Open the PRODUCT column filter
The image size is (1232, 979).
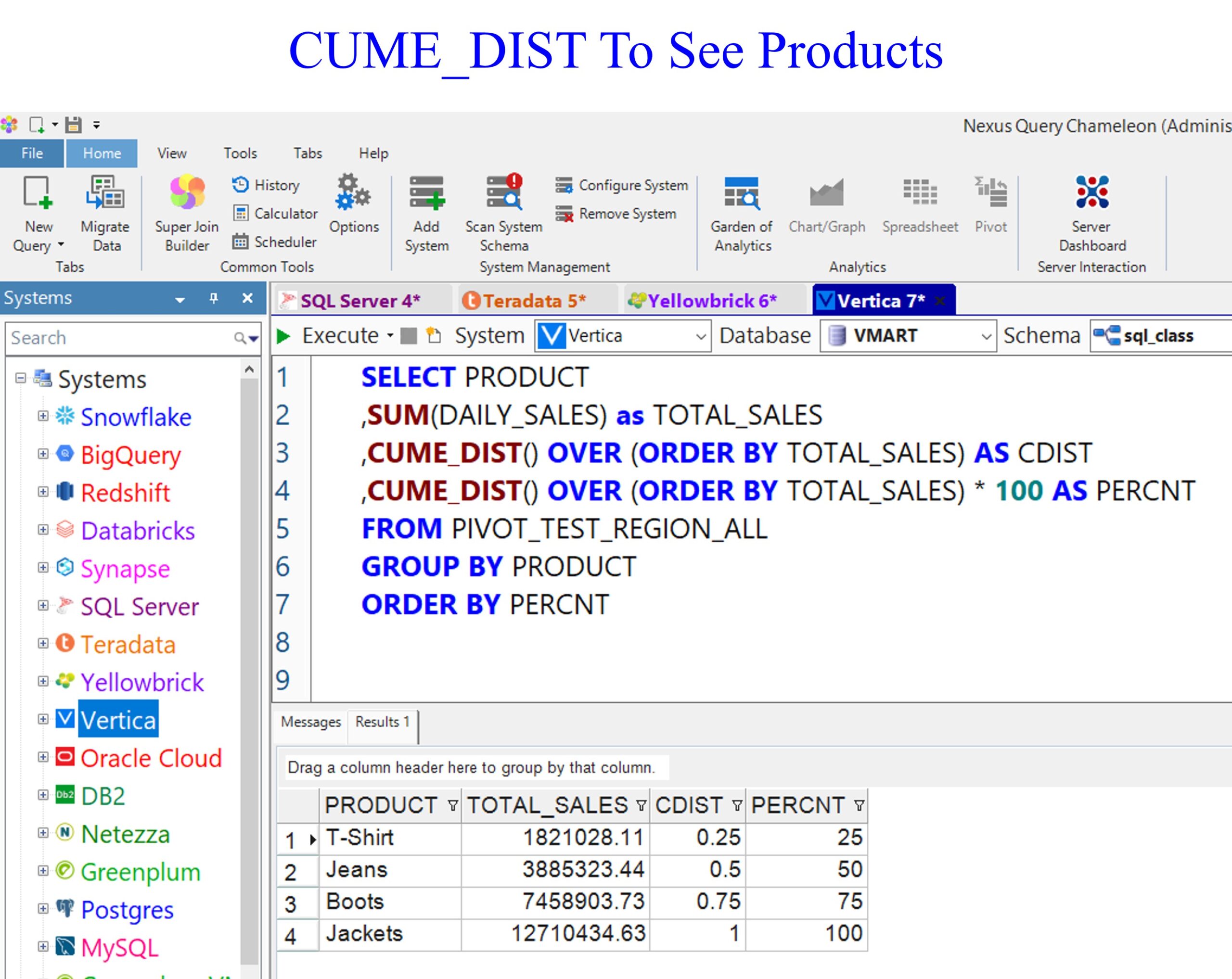click(x=452, y=806)
